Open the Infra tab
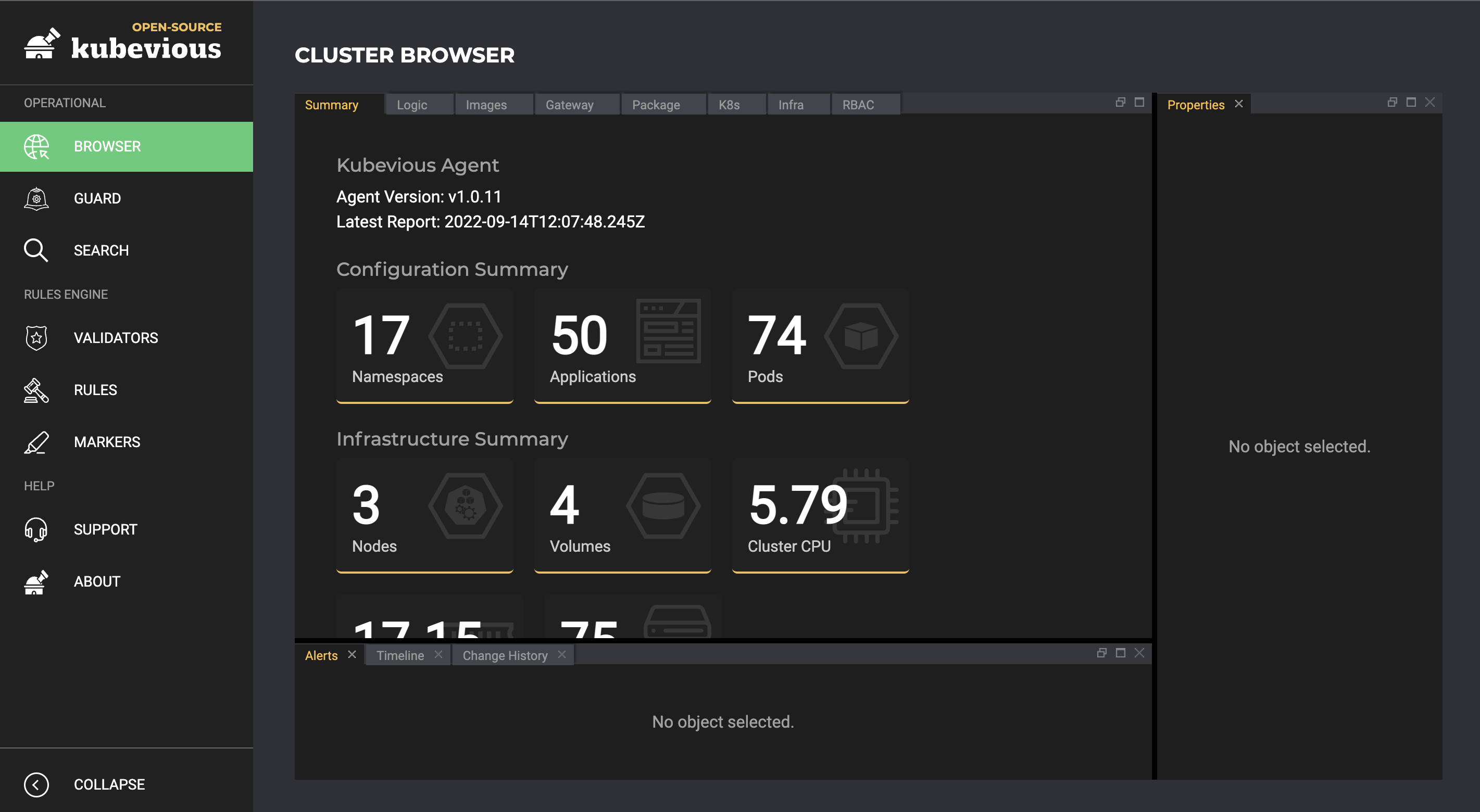The width and height of the screenshot is (1480, 812). click(799, 105)
